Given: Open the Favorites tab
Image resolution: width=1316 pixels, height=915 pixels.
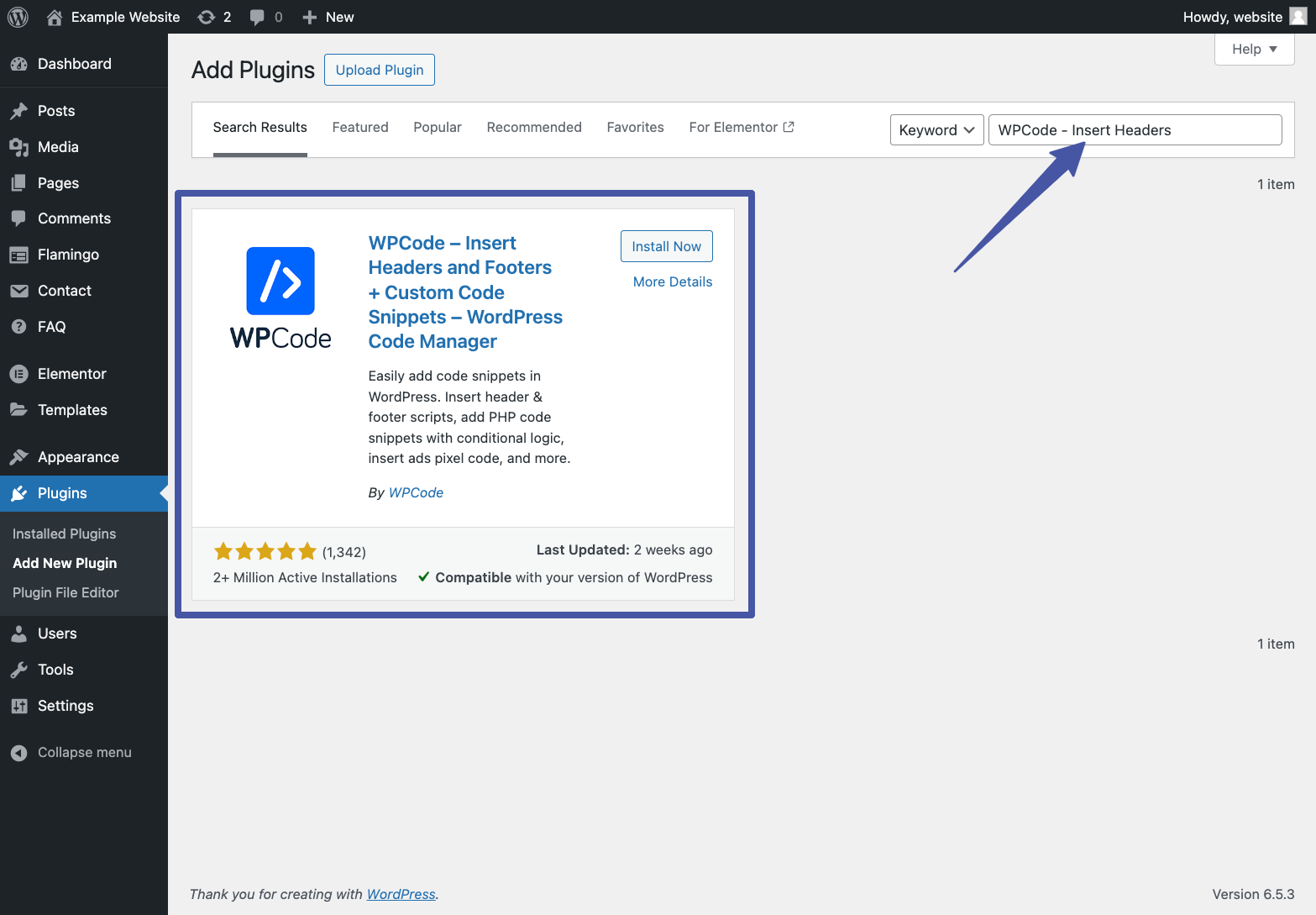Looking at the screenshot, I should pos(636,128).
